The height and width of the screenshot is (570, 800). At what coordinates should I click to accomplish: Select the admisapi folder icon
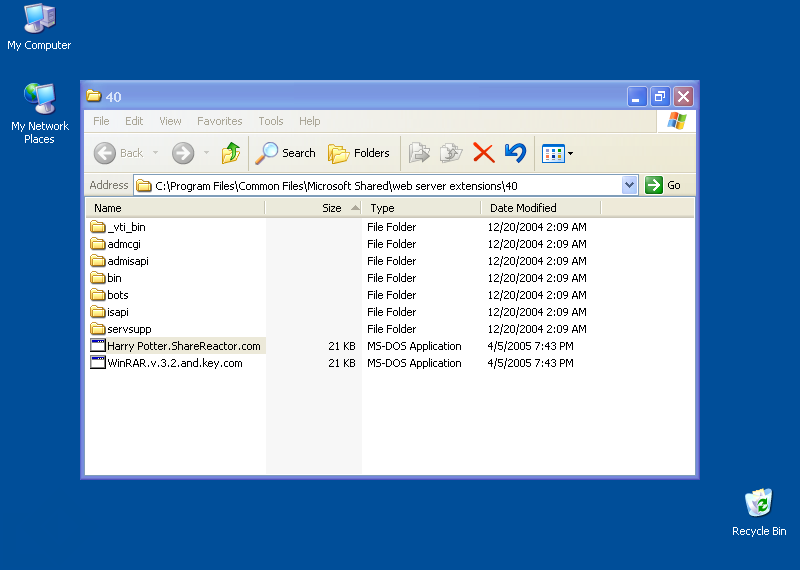(x=97, y=261)
